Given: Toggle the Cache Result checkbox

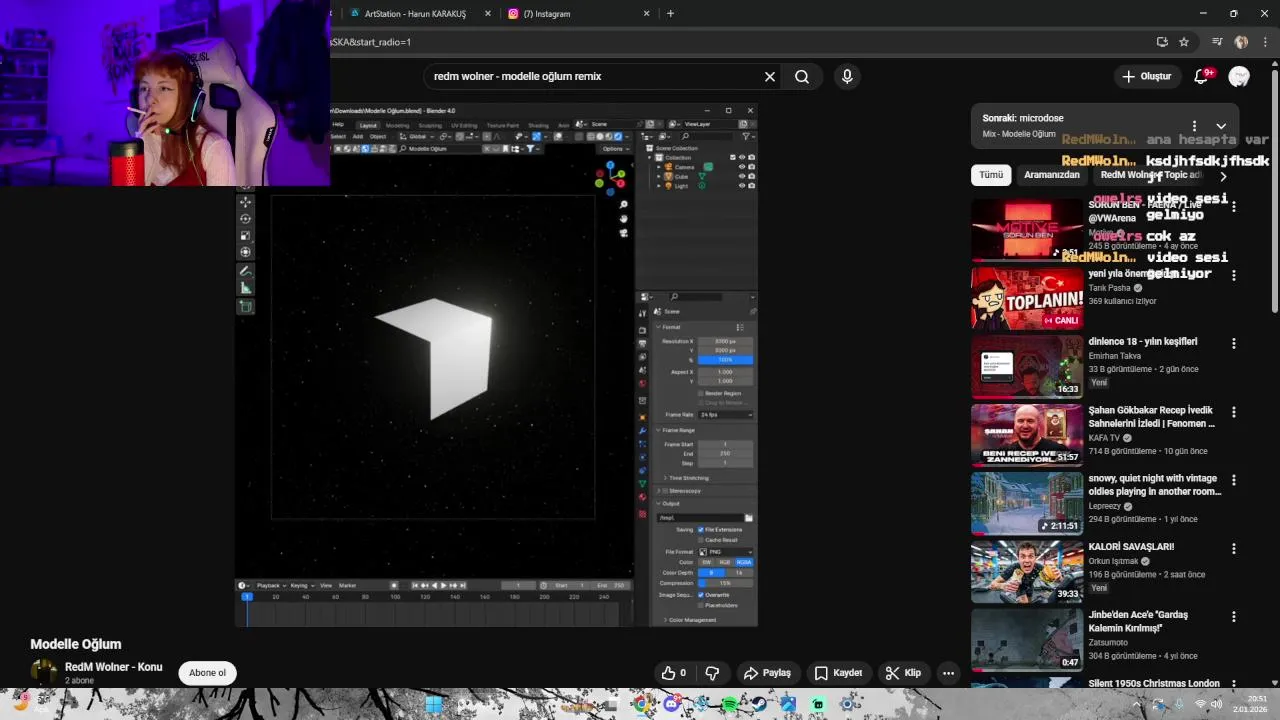Looking at the screenshot, I should point(700,540).
